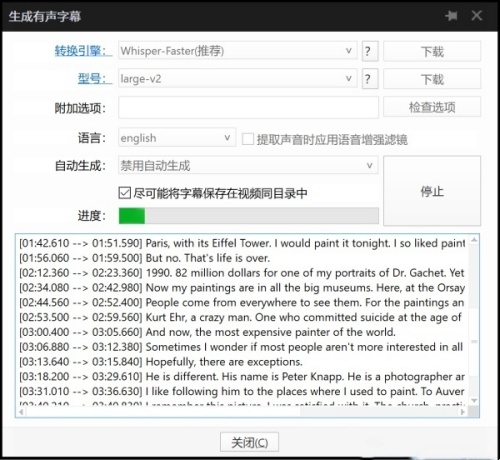Expand the large-v2 model dropdown

pyautogui.click(x=238, y=79)
